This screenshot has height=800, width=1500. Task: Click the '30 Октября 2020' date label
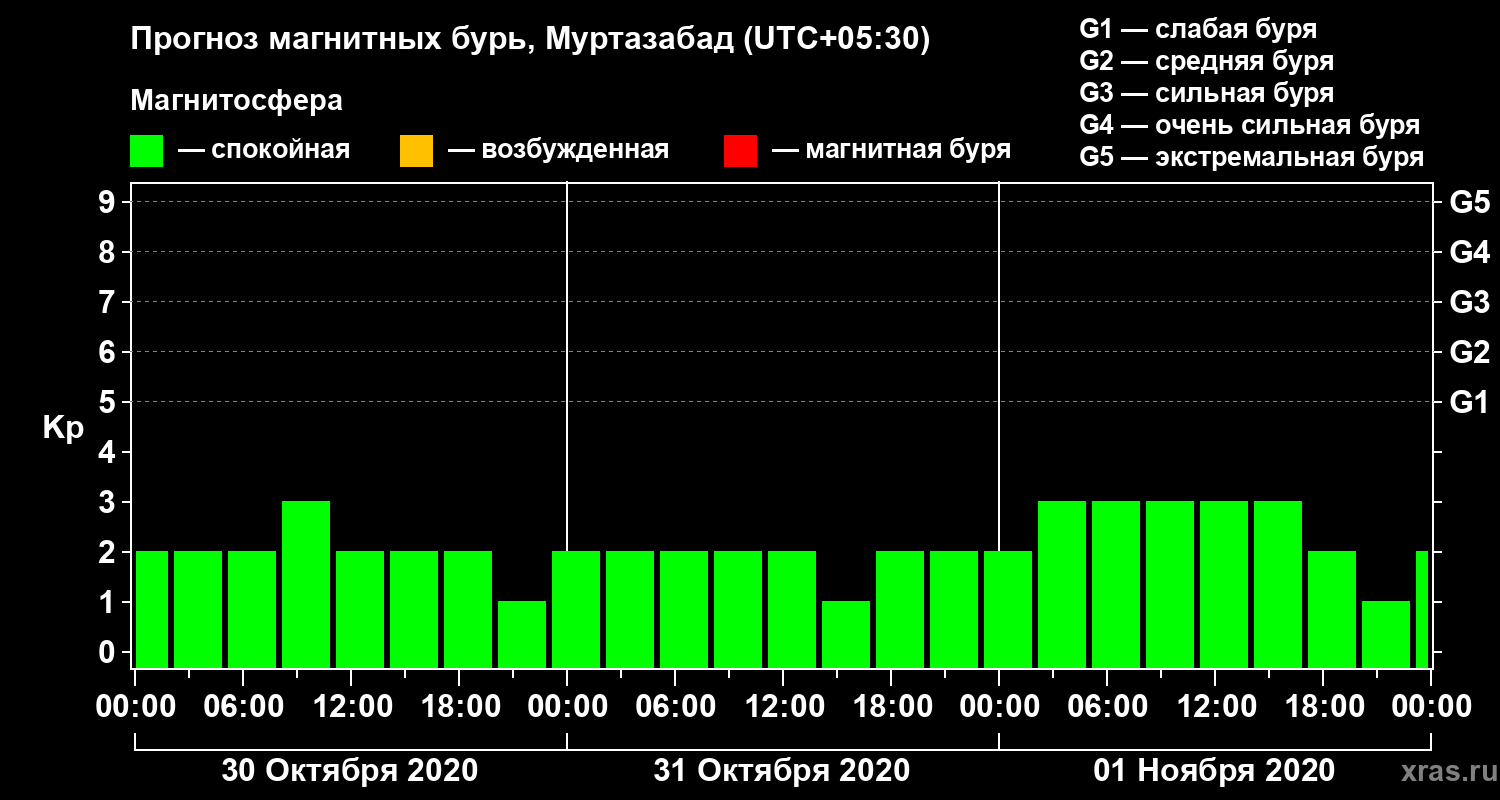(350, 771)
